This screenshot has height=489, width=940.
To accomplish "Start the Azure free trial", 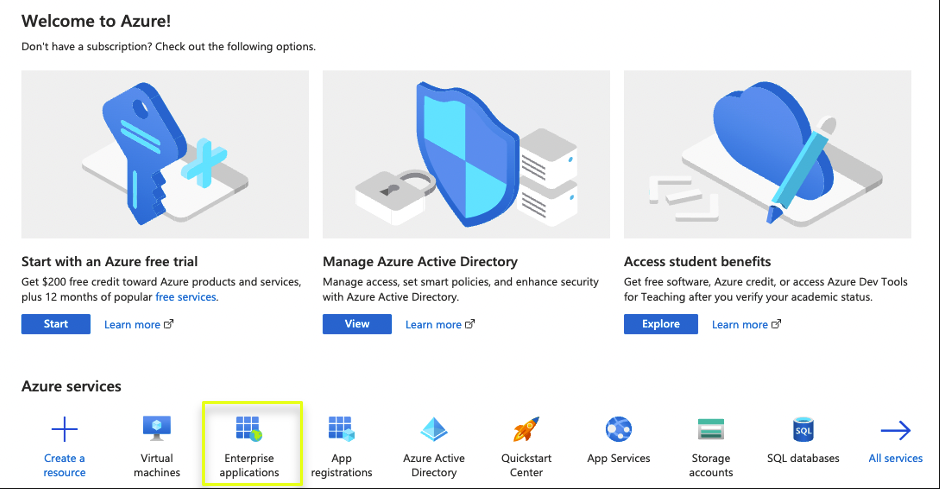I will tap(56, 324).
